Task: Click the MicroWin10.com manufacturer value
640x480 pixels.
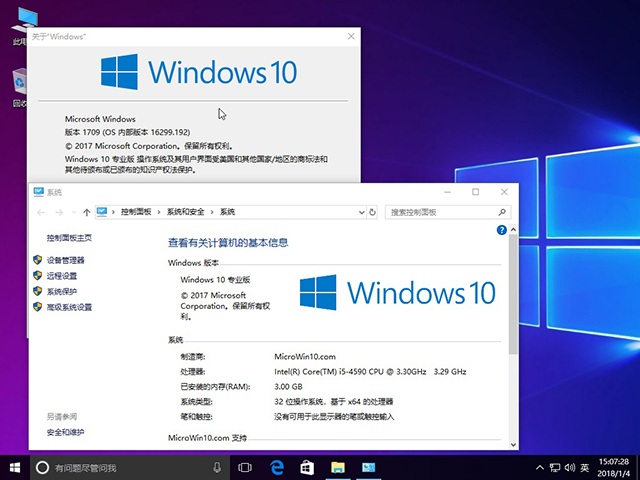Action: click(x=305, y=357)
